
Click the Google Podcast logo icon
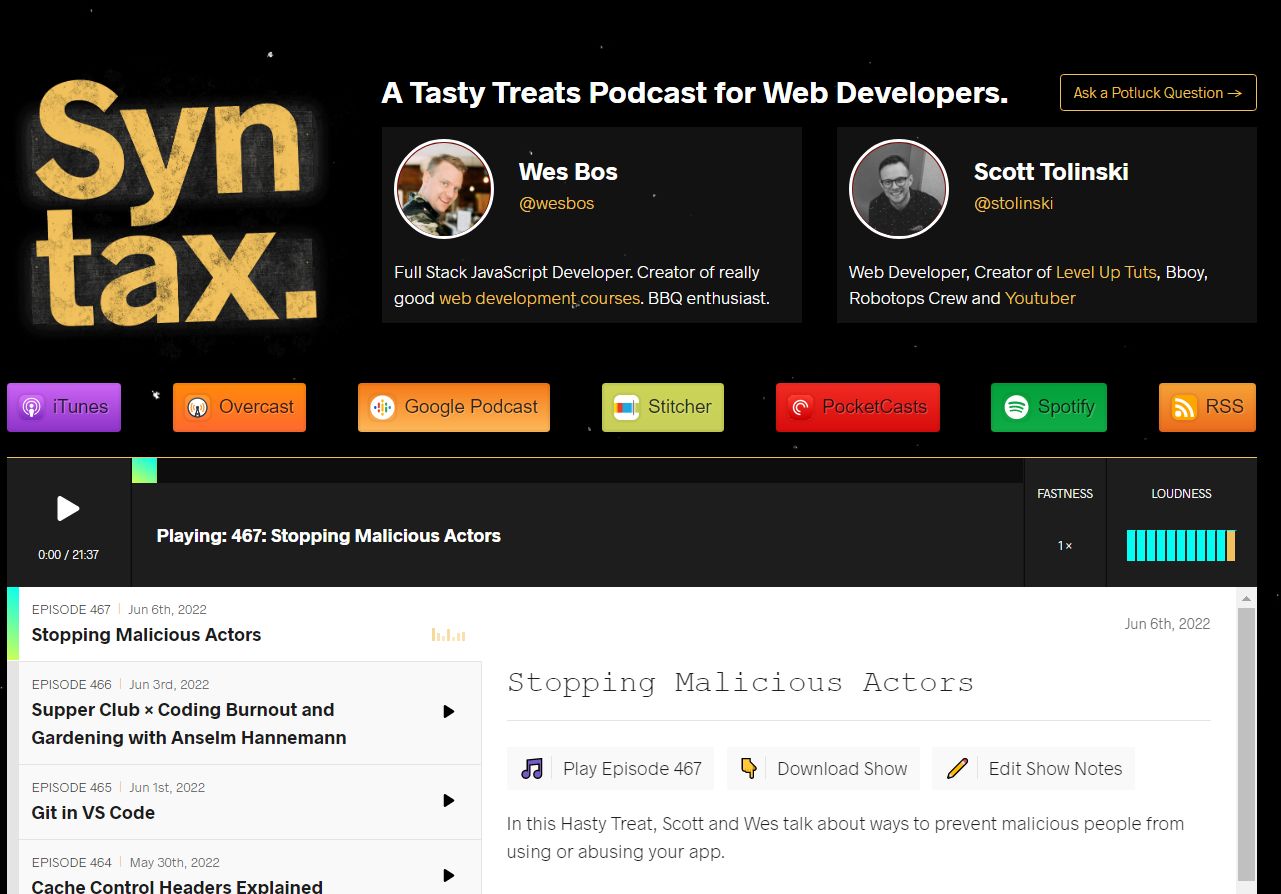[382, 407]
